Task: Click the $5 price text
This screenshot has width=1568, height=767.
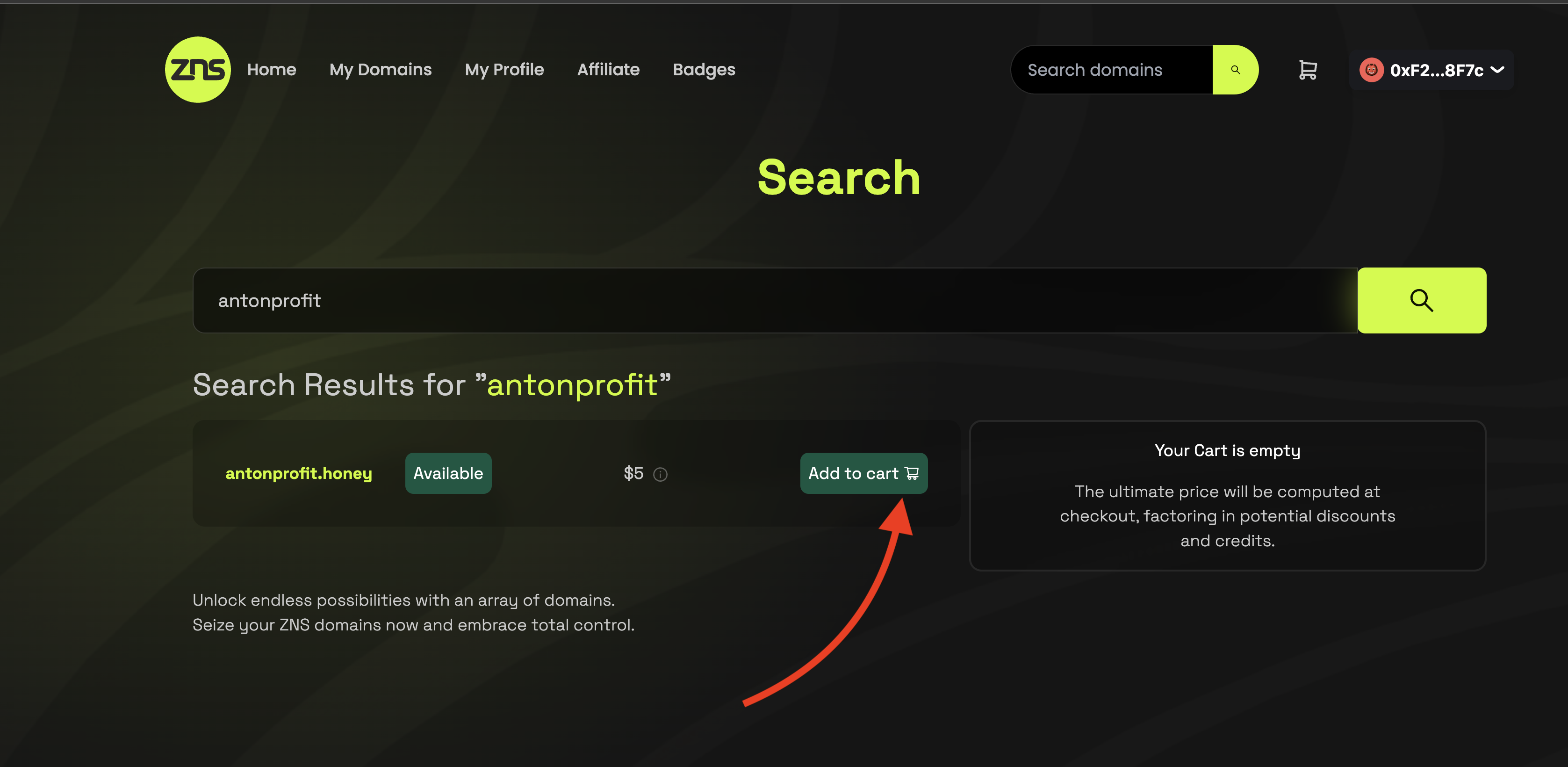Action: [x=633, y=473]
